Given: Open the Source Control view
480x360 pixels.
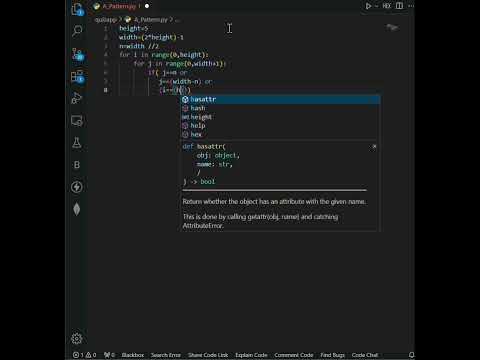Looking at the screenshot, I should [77, 54].
